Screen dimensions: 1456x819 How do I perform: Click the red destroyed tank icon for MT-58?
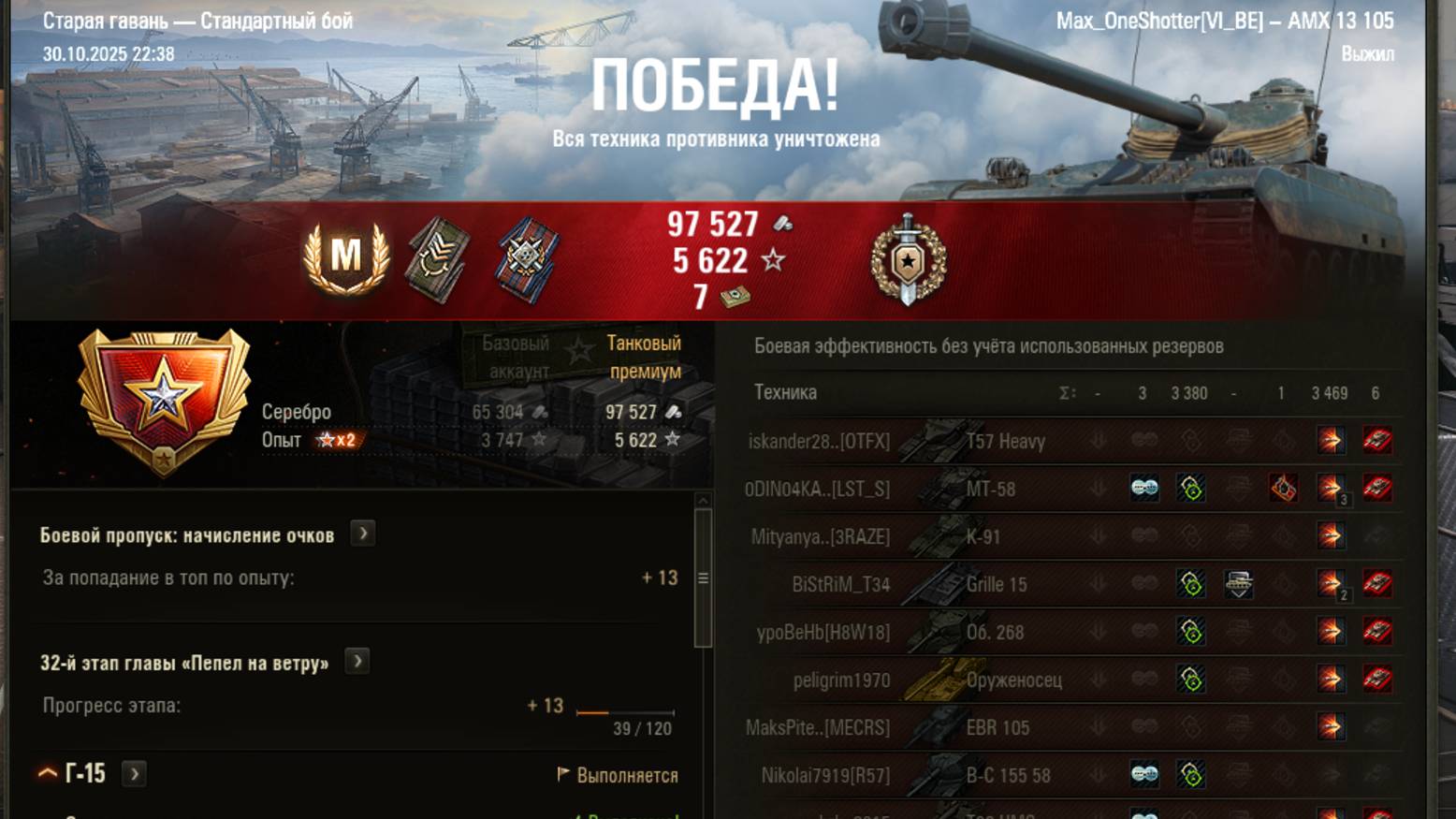point(1376,488)
